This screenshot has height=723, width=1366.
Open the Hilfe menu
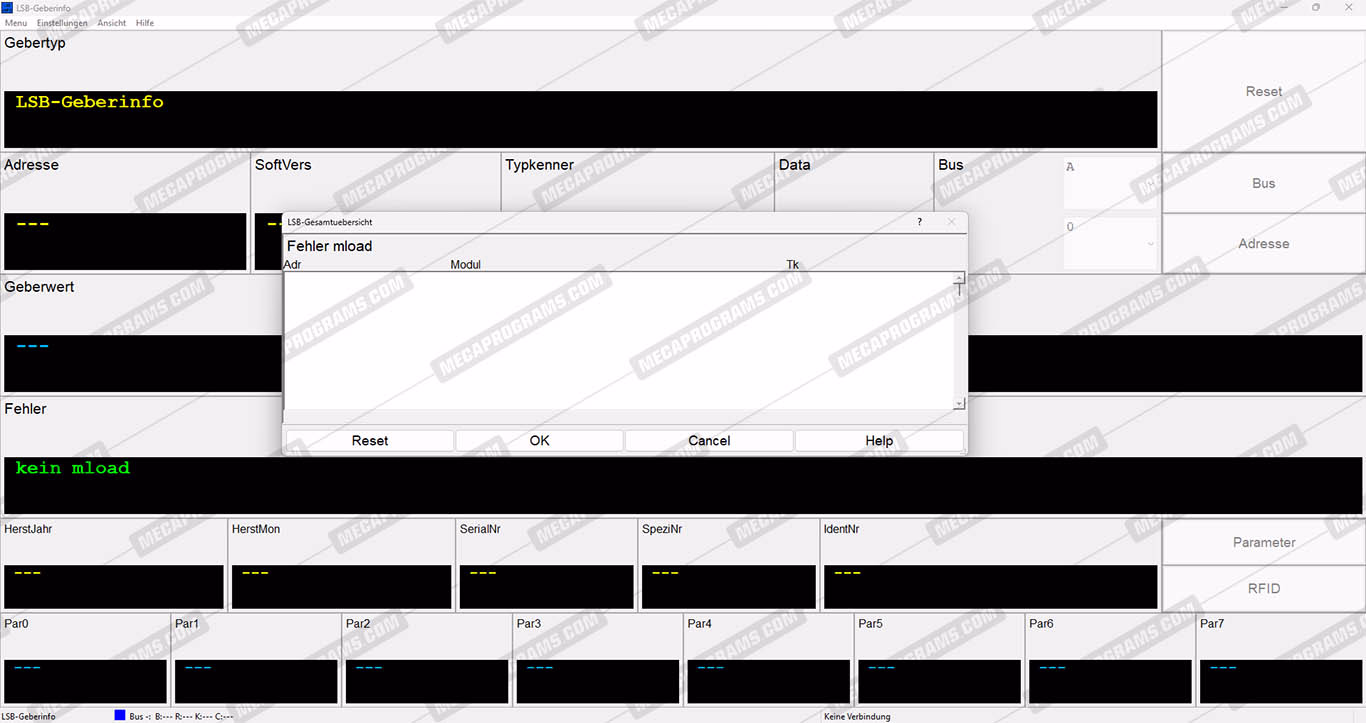(145, 23)
